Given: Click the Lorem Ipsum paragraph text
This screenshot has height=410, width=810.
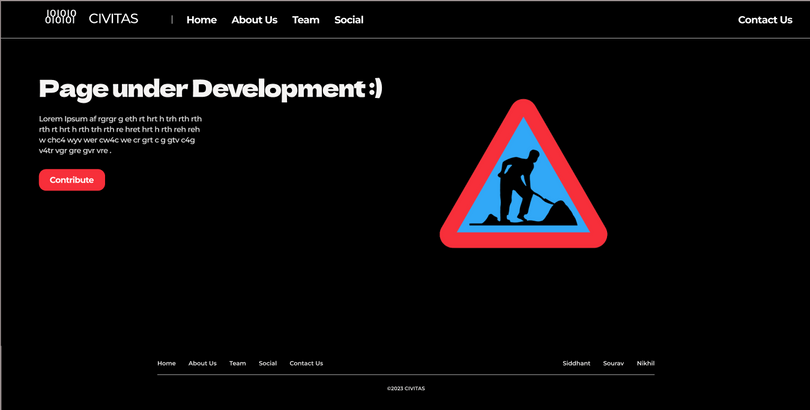Looking at the screenshot, I should pos(120,135).
